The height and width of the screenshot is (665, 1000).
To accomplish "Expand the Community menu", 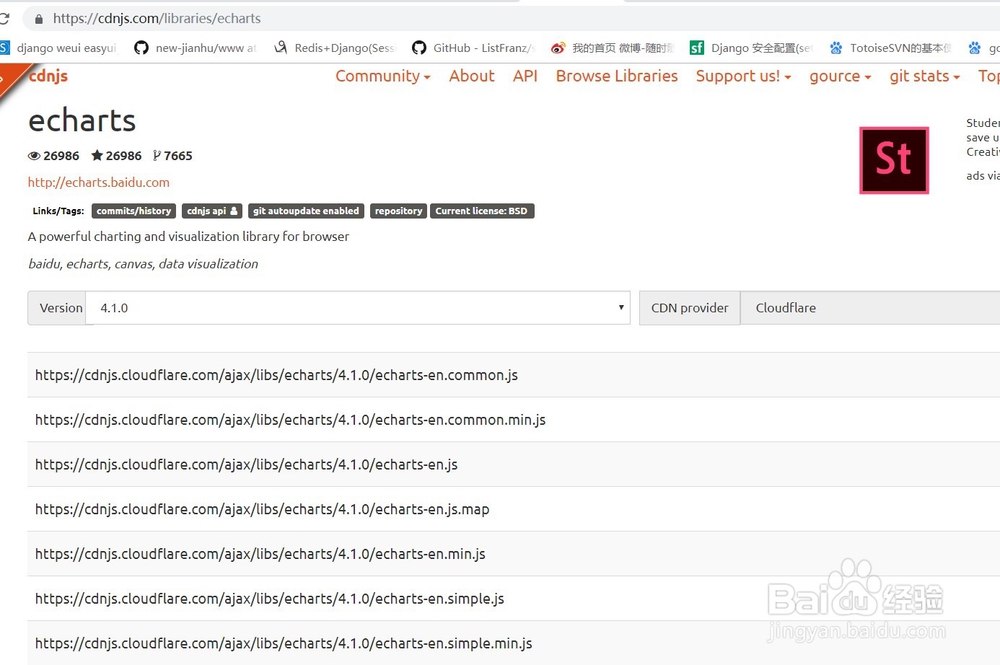I will pos(383,76).
